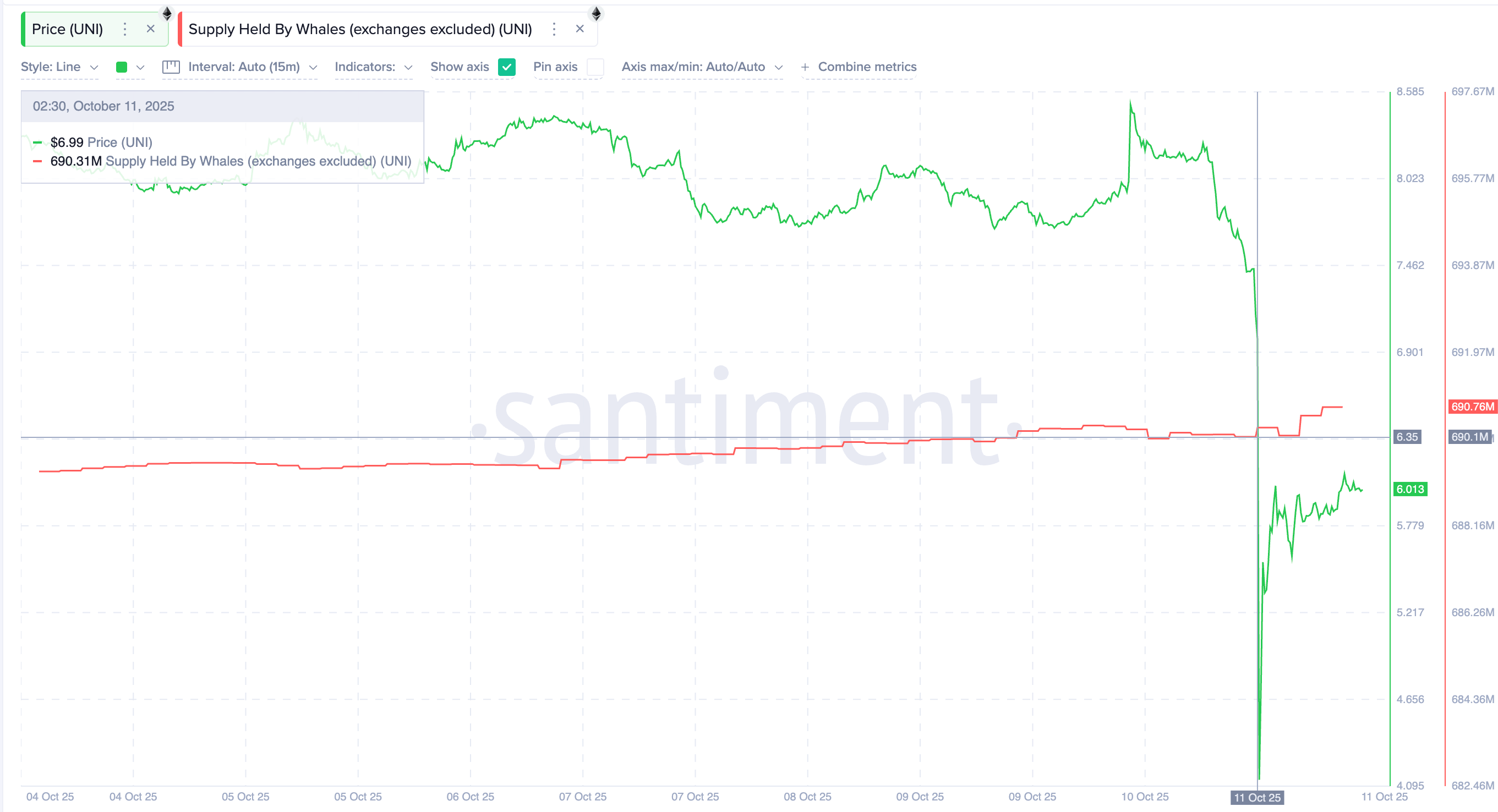This screenshot has width=1498, height=812.
Task: Click the 6.013 price label on right axis
Action: click(x=1409, y=489)
